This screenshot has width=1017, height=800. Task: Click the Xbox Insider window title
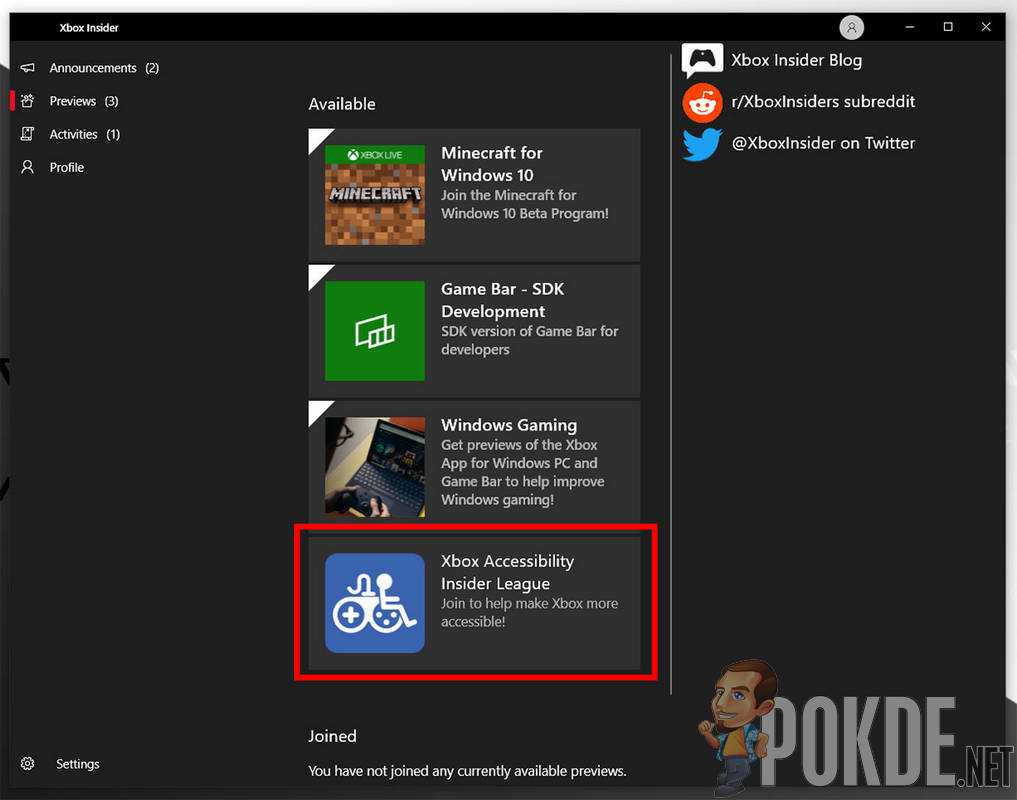pyautogui.click(x=89, y=28)
